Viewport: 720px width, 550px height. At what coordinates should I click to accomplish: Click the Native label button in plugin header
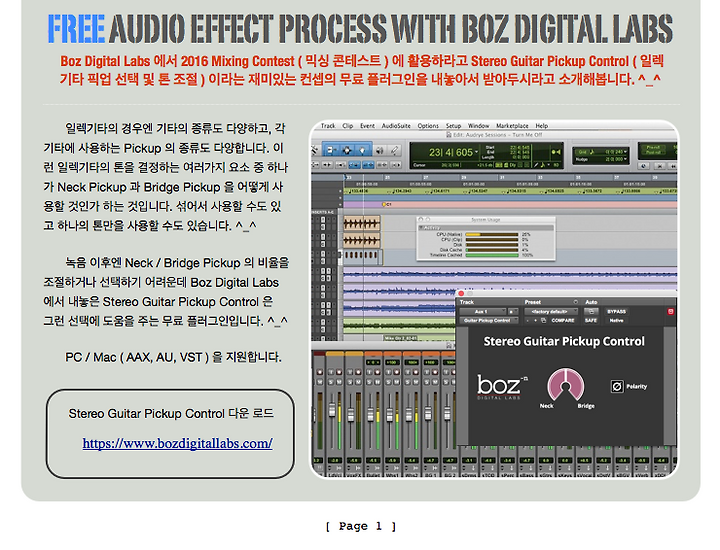pos(616,320)
